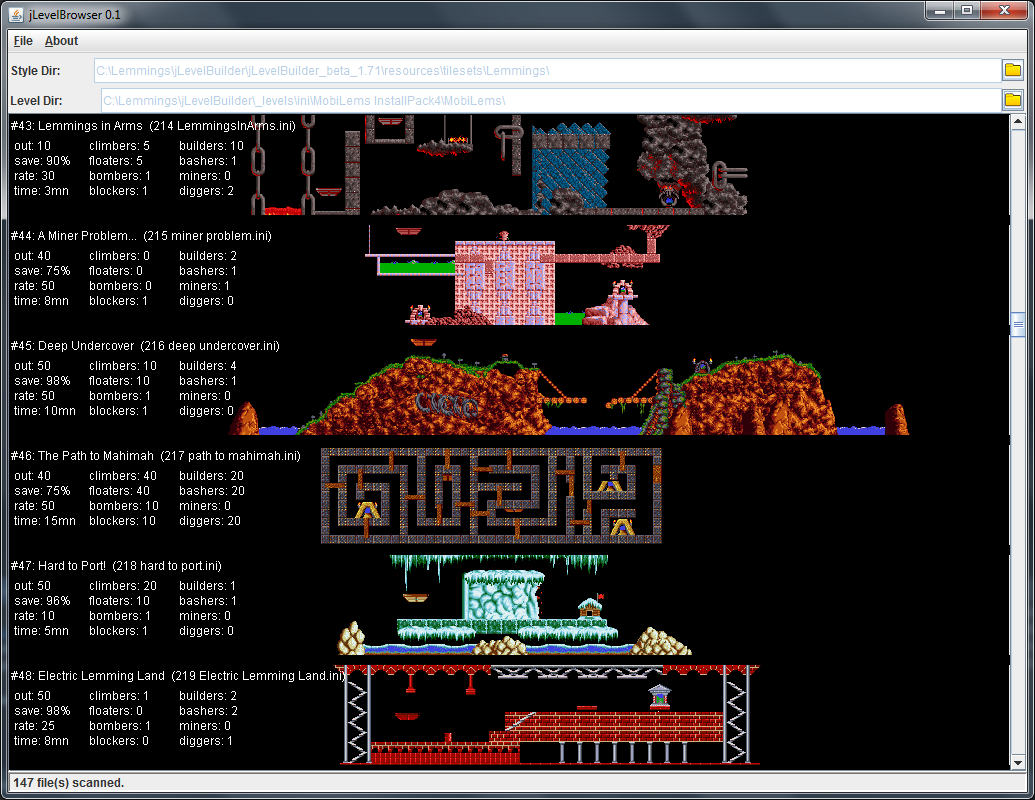The width and height of the screenshot is (1035, 800).
Task: Click the scrollbar down arrow
Action: [x=1018, y=762]
